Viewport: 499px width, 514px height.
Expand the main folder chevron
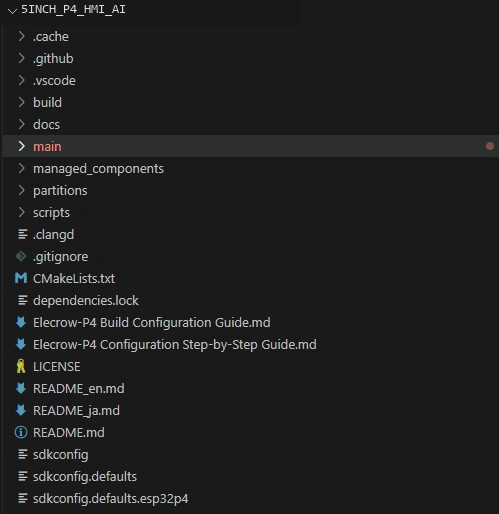tap(22, 146)
